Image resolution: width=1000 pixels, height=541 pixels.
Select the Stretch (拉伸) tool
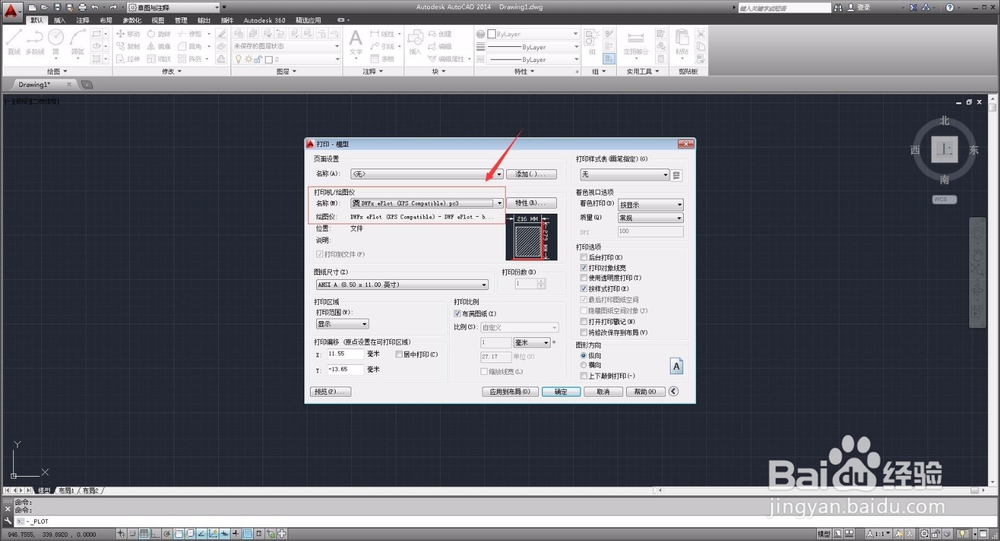click(x=128, y=59)
